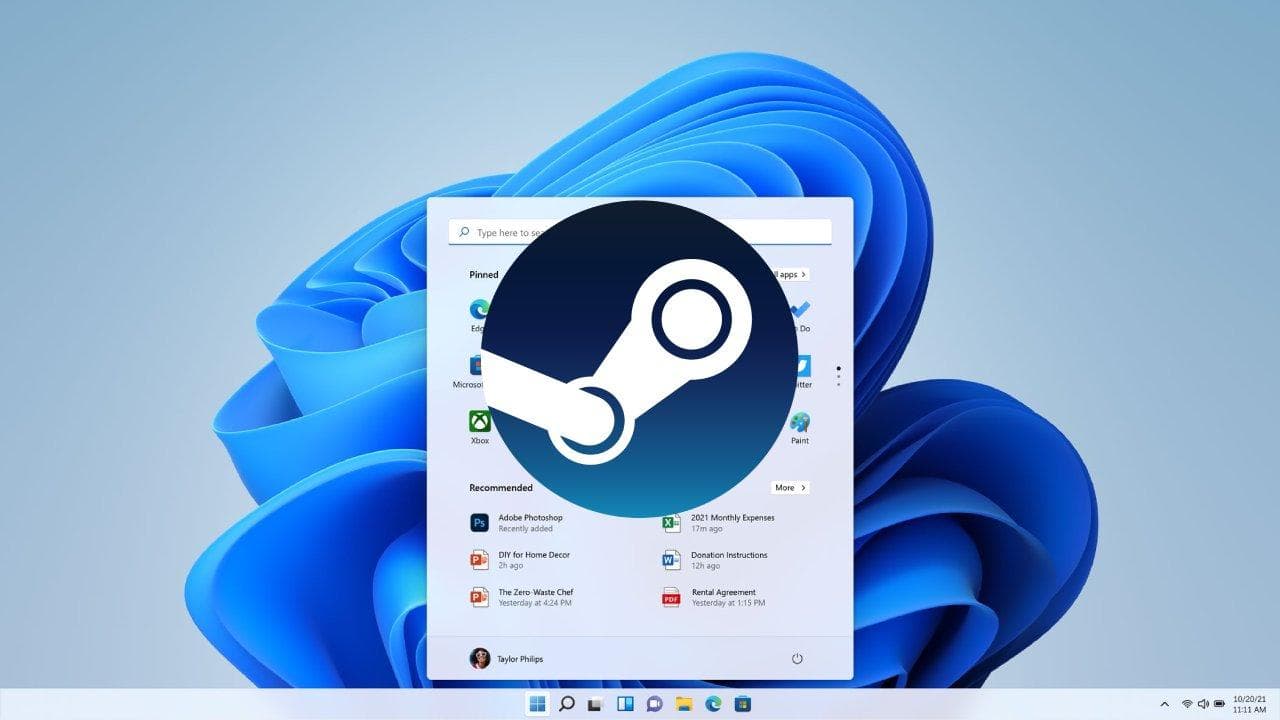Expand Recommended with the More button
This screenshot has height=720, width=1280.
click(x=790, y=488)
